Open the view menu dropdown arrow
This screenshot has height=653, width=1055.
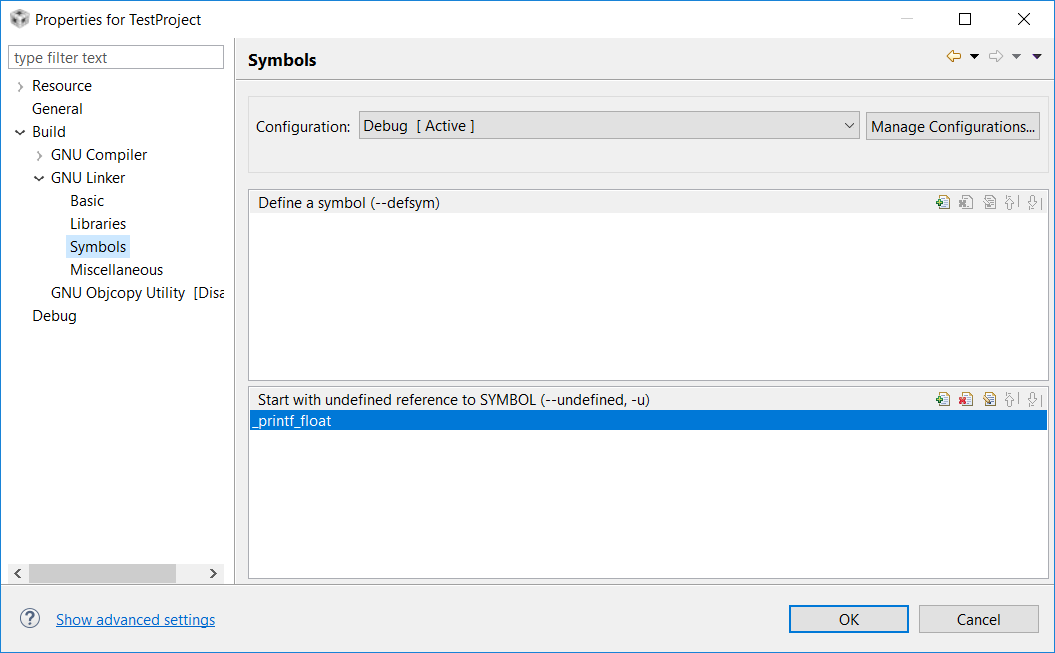click(x=1037, y=57)
